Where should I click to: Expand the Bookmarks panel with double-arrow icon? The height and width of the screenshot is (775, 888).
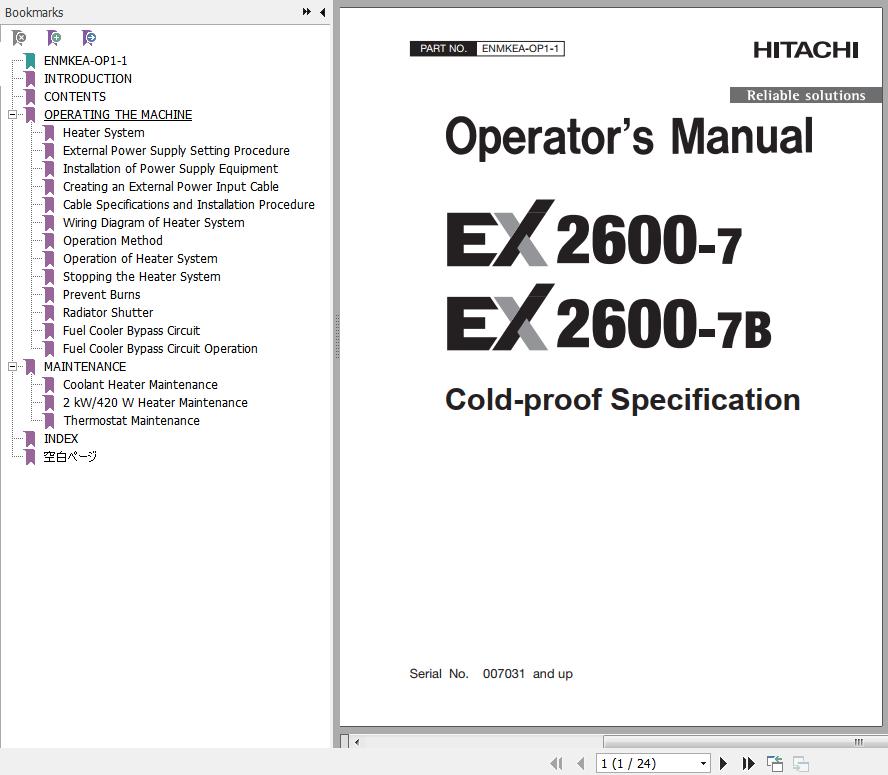pos(306,12)
